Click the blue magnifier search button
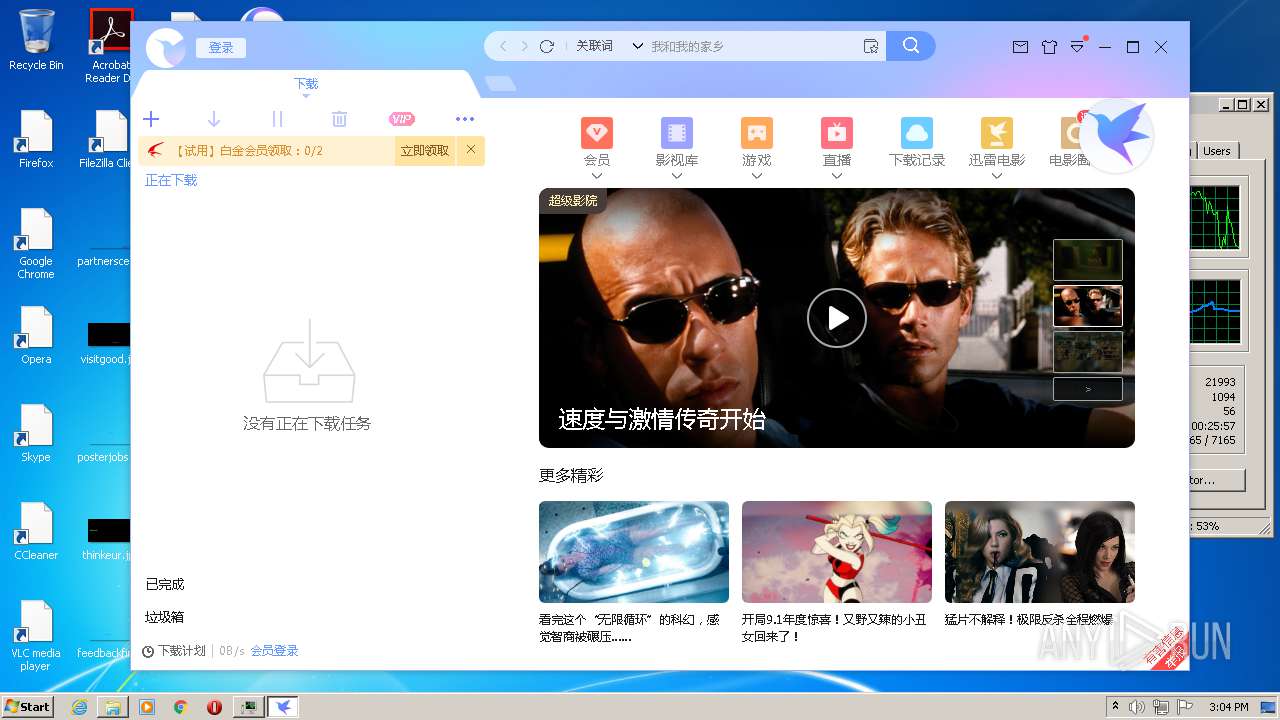Image resolution: width=1280 pixels, height=720 pixels. coord(911,45)
